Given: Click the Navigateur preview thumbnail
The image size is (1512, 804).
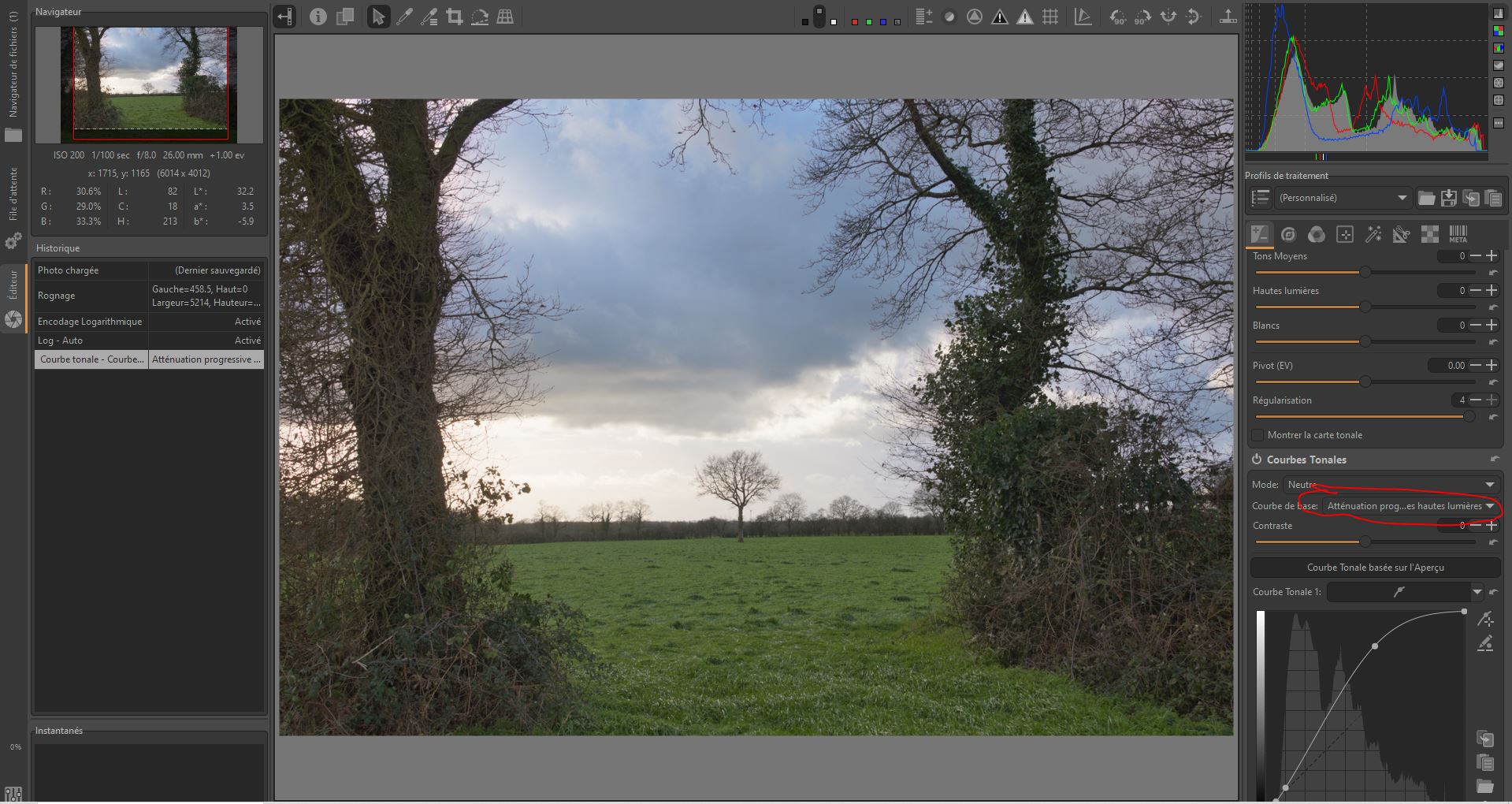Looking at the screenshot, I should (x=150, y=84).
